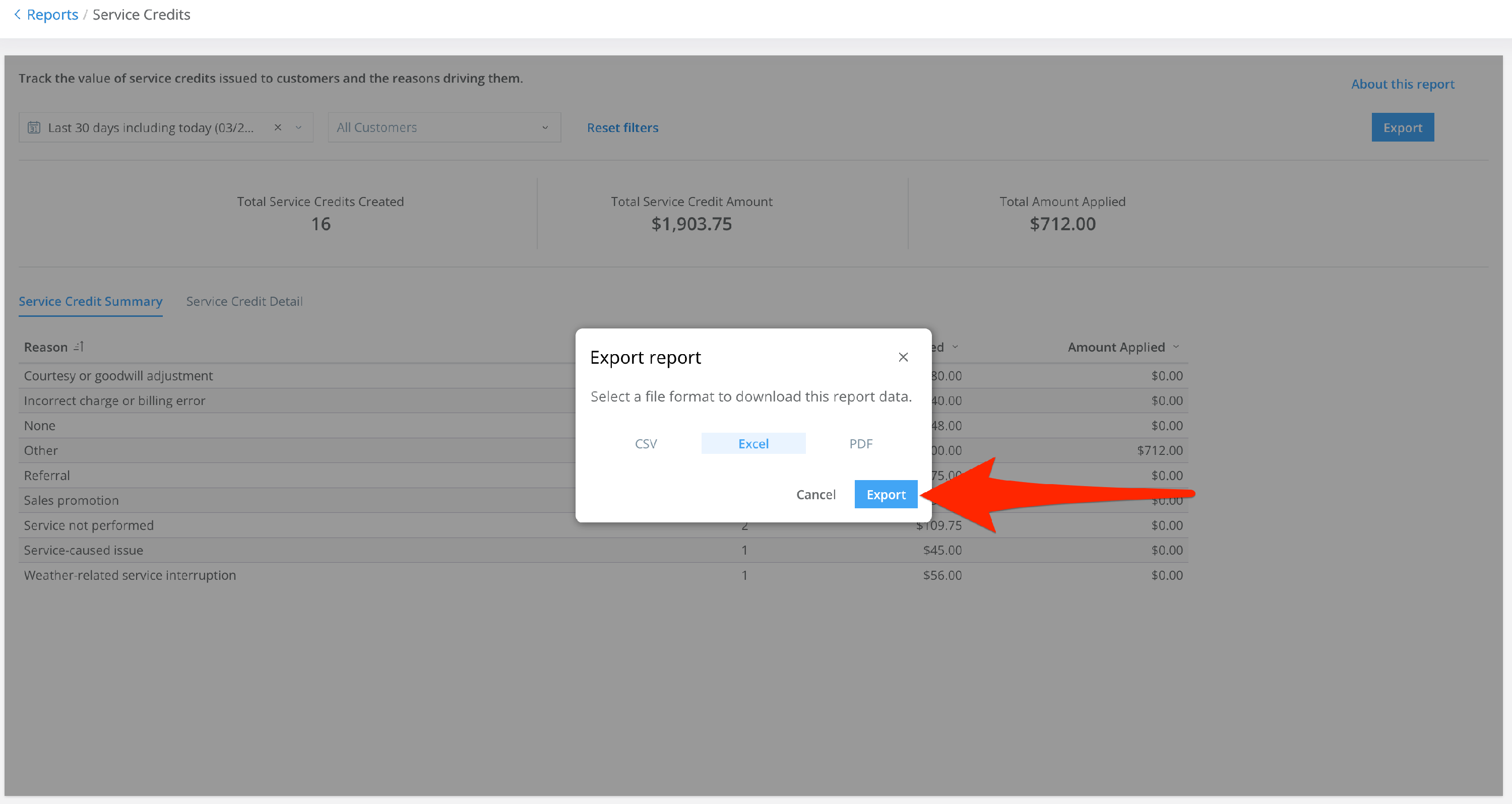Click the $56.00 amount cell
The height and width of the screenshot is (804, 1512).
(942, 575)
